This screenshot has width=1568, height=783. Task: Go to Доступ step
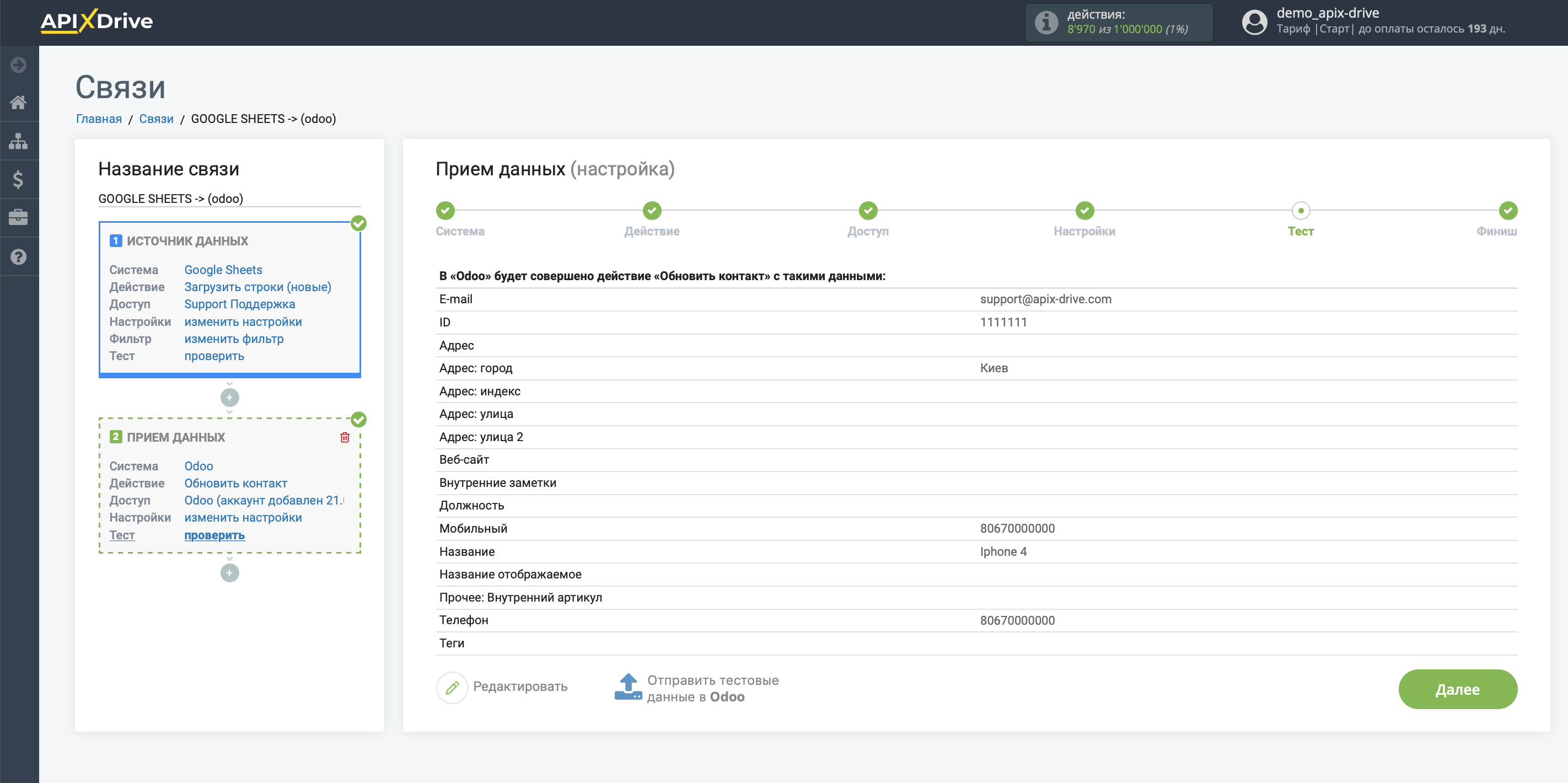tap(868, 211)
